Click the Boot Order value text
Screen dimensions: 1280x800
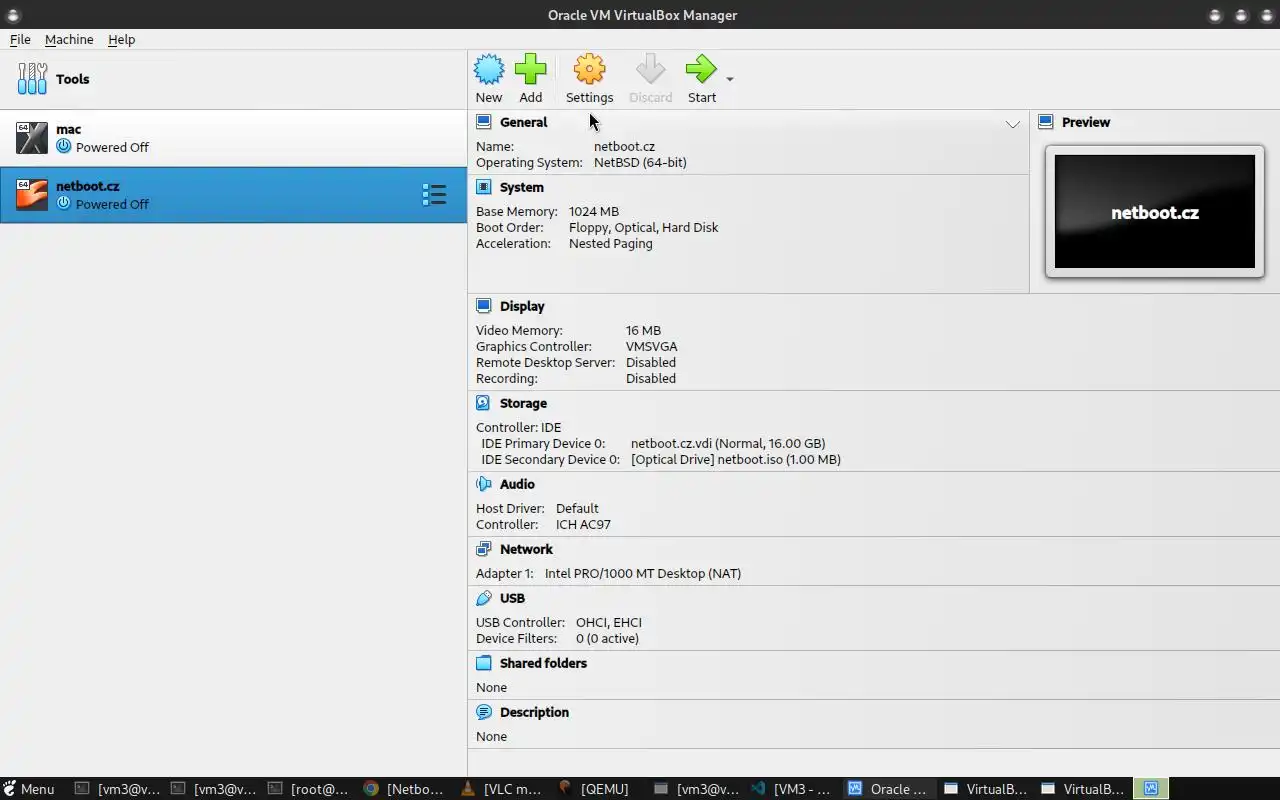pyautogui.click(x=644, y=227)
